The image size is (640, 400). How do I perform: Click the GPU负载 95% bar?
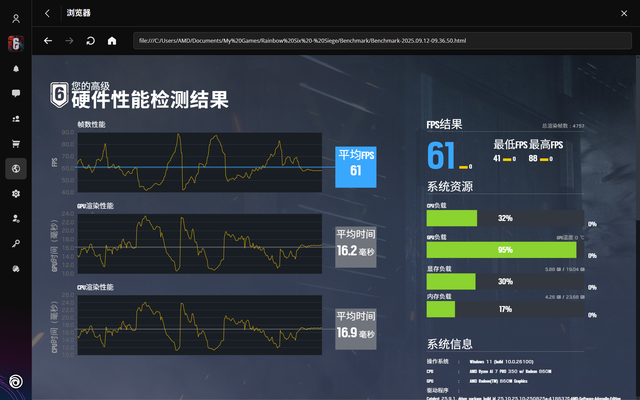(x=505, y=250)
